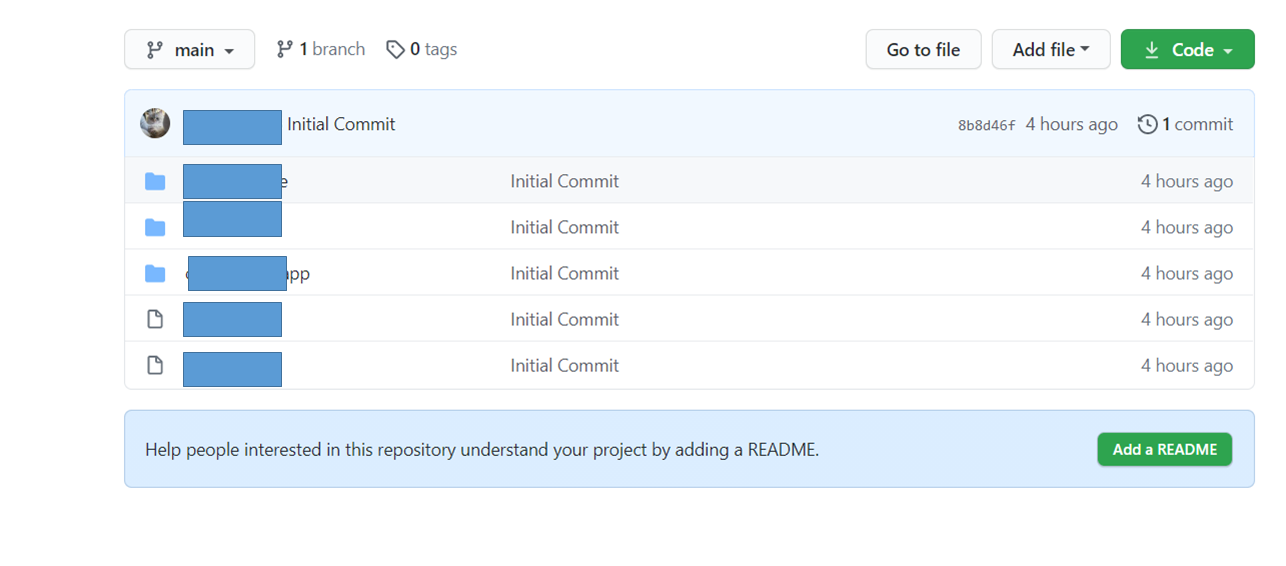This screenshot has height=566, width=1286.
Task: Open the 0 tags link
Action: click(422, 49)
